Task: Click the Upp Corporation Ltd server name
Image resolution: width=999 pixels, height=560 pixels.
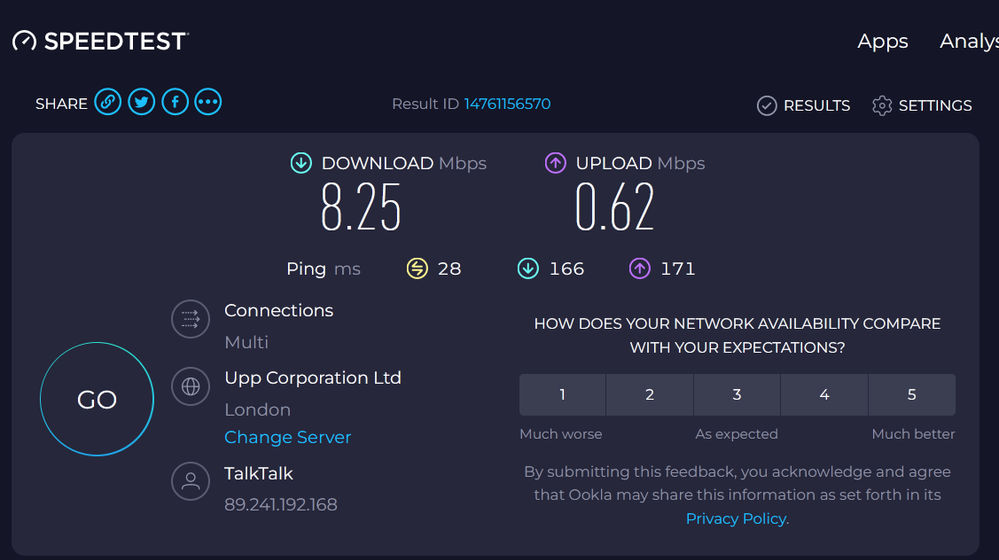Action: tap(313, 378)
